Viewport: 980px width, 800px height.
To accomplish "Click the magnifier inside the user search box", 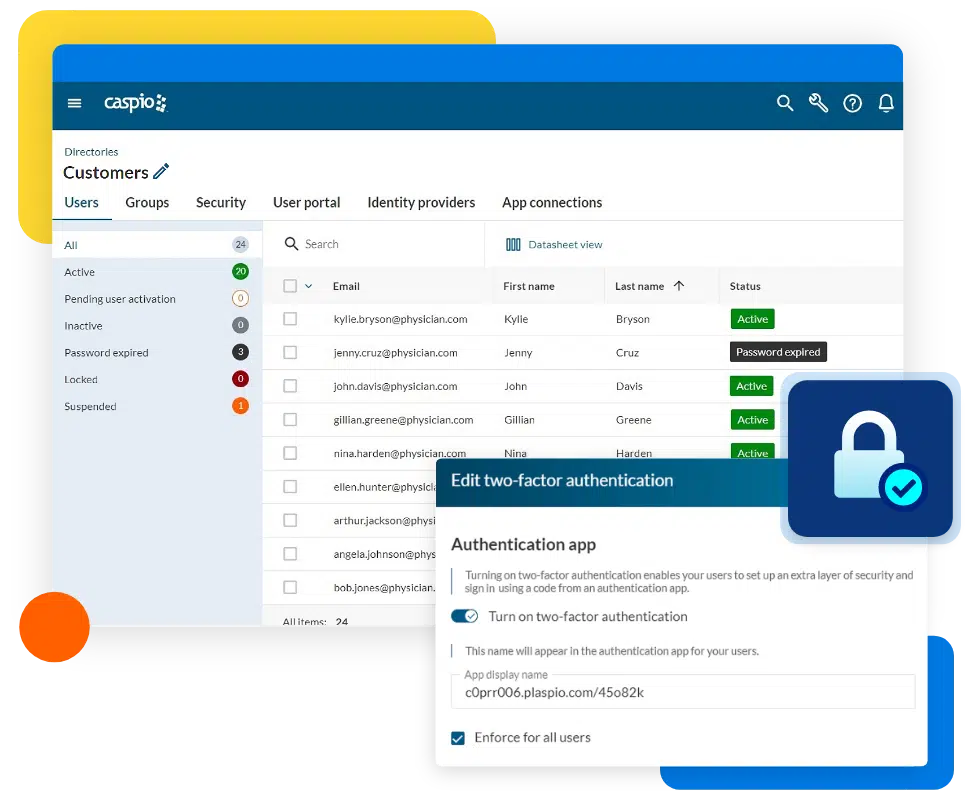I will click(291, 243).
